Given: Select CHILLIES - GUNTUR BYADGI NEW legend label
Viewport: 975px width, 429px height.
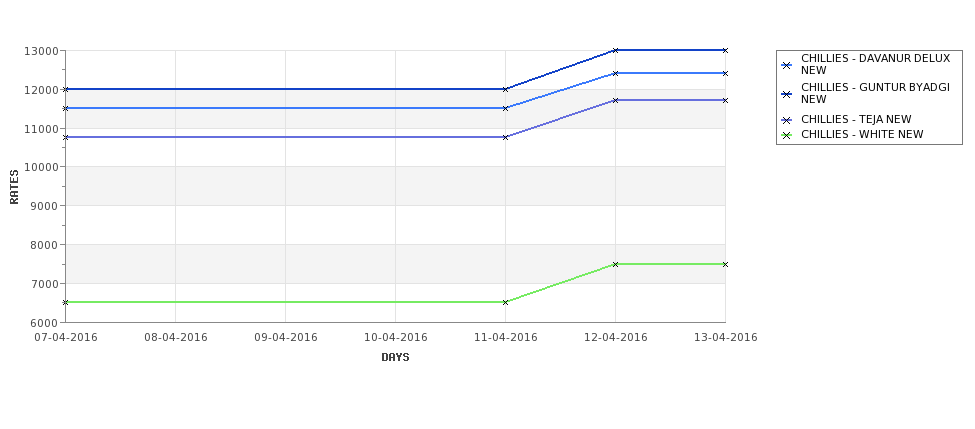Looking at the screenshot, I should click(876, 93).
